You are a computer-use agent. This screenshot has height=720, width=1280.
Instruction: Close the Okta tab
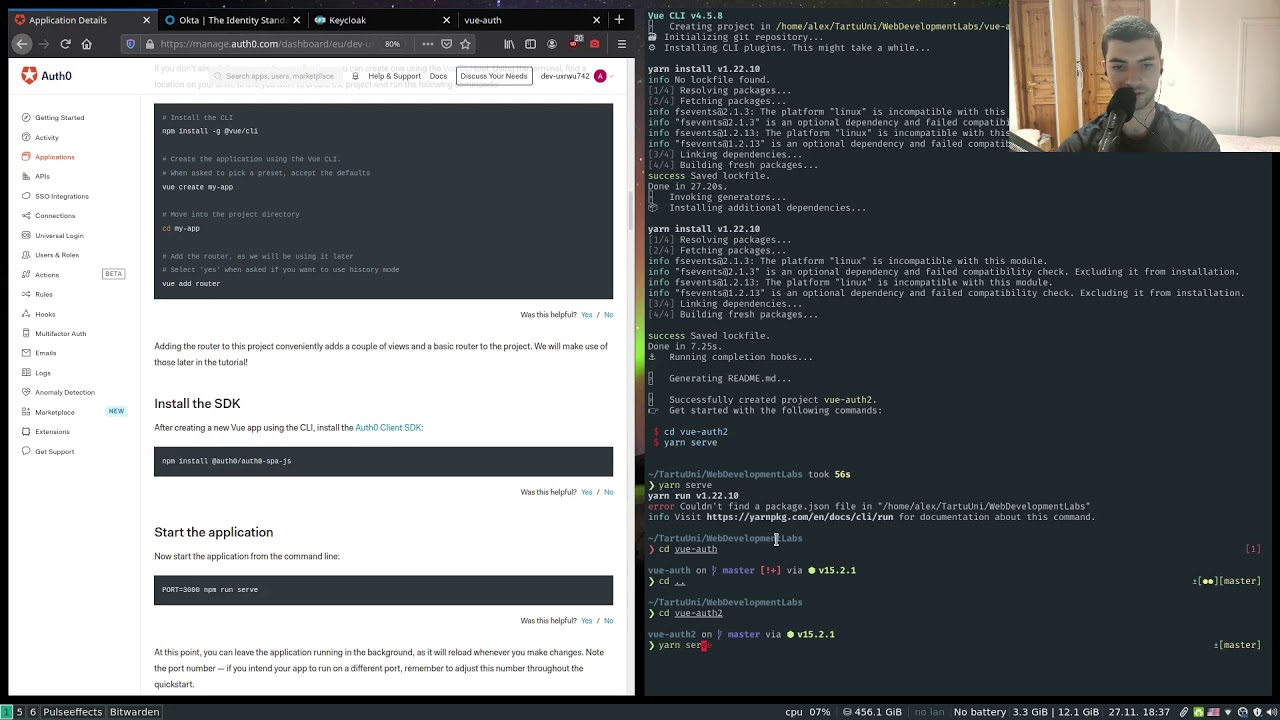(296, 20)
